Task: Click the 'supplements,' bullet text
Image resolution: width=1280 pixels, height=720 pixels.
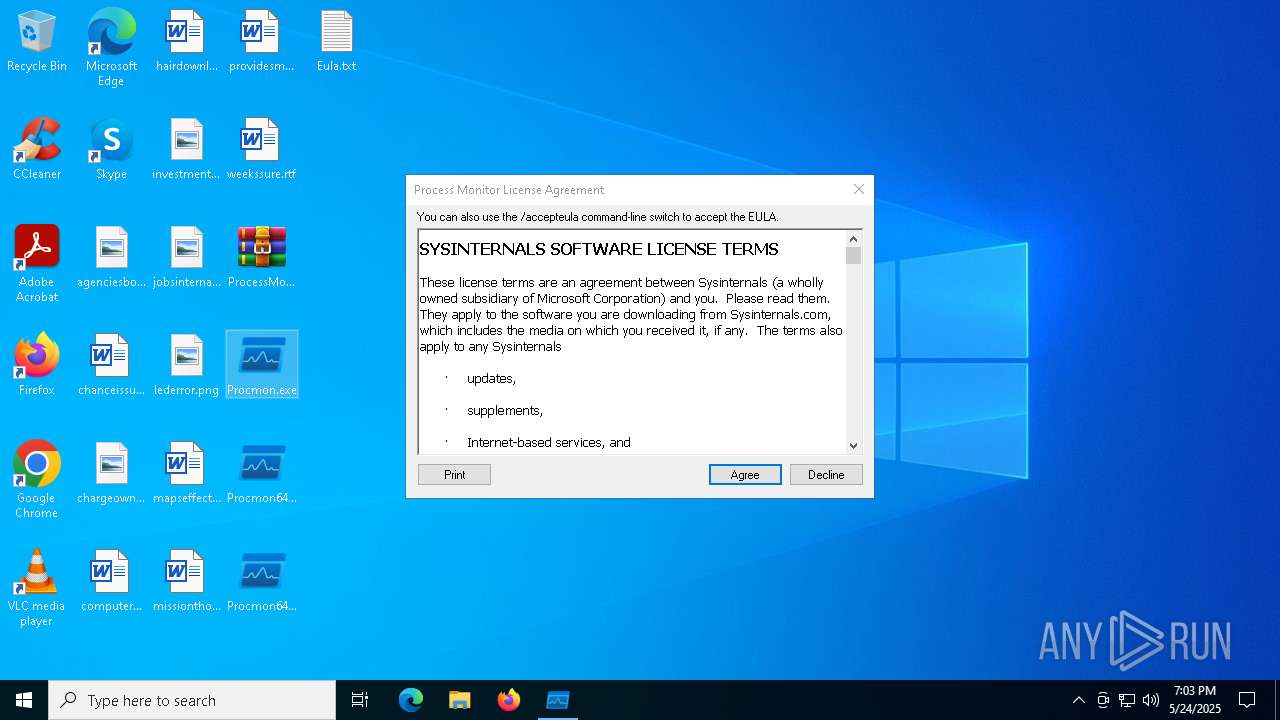Action: [505, 411]
